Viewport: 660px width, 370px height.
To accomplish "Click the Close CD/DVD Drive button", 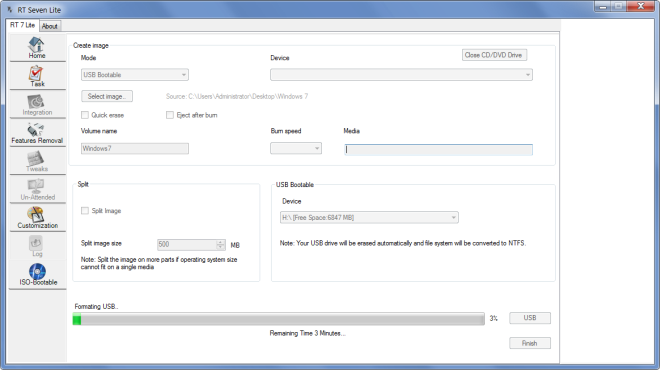I will [494, 55].
